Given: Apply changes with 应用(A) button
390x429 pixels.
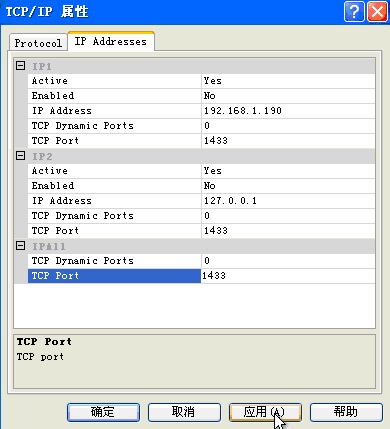Looking at the screenshot, I should click(265, 412).
